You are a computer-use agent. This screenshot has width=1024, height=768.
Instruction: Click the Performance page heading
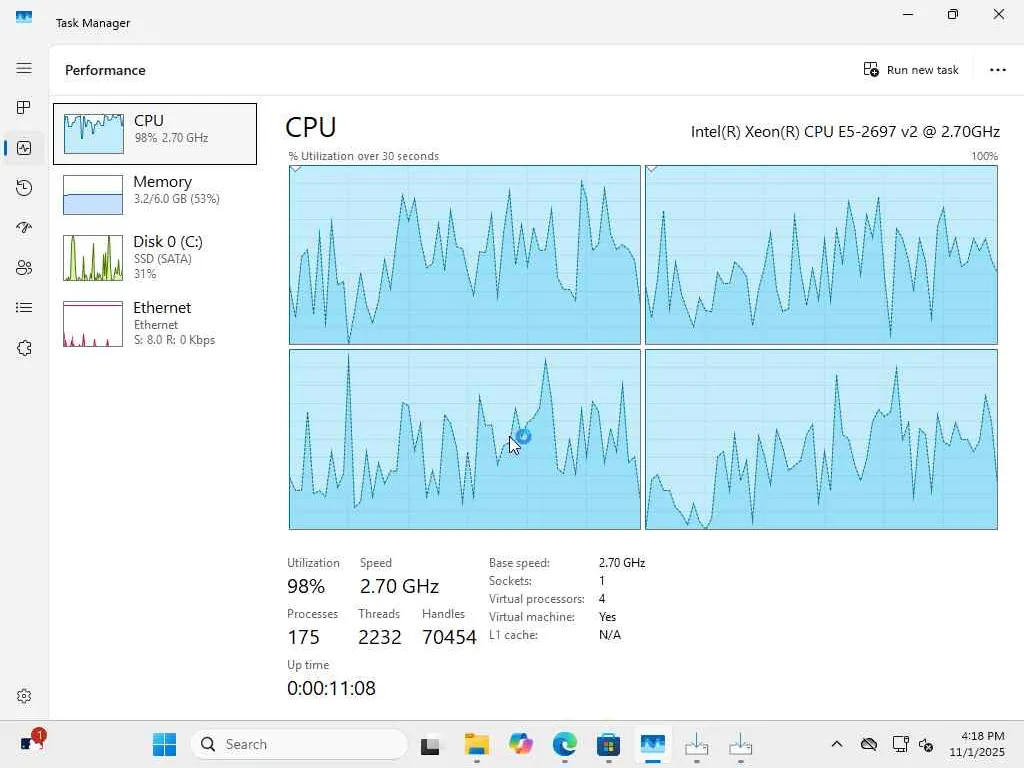(x=105, y=70)
